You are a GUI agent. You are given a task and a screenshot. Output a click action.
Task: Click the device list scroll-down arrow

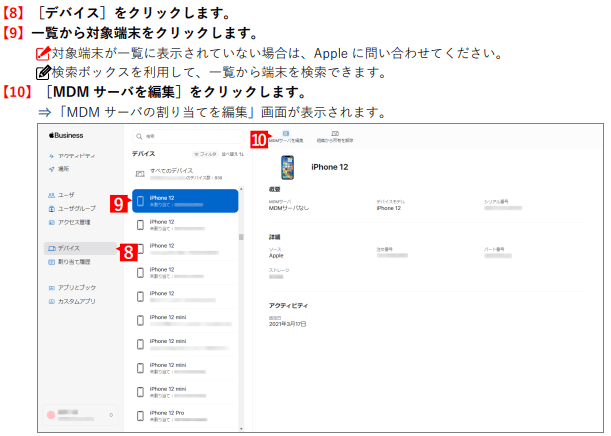241,429
